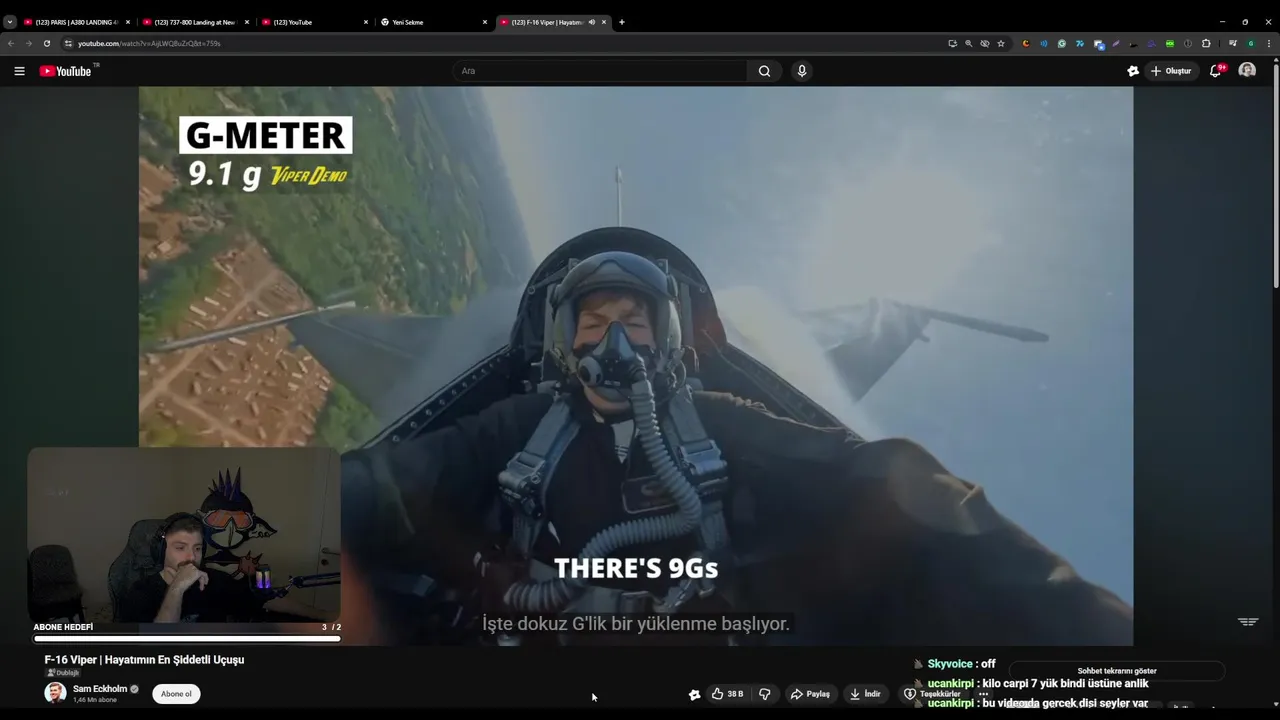Dislike the video with thumbs down
The width and height of the screenshot is (1280, 720).
pyautogui.click(x=765, y=694)
